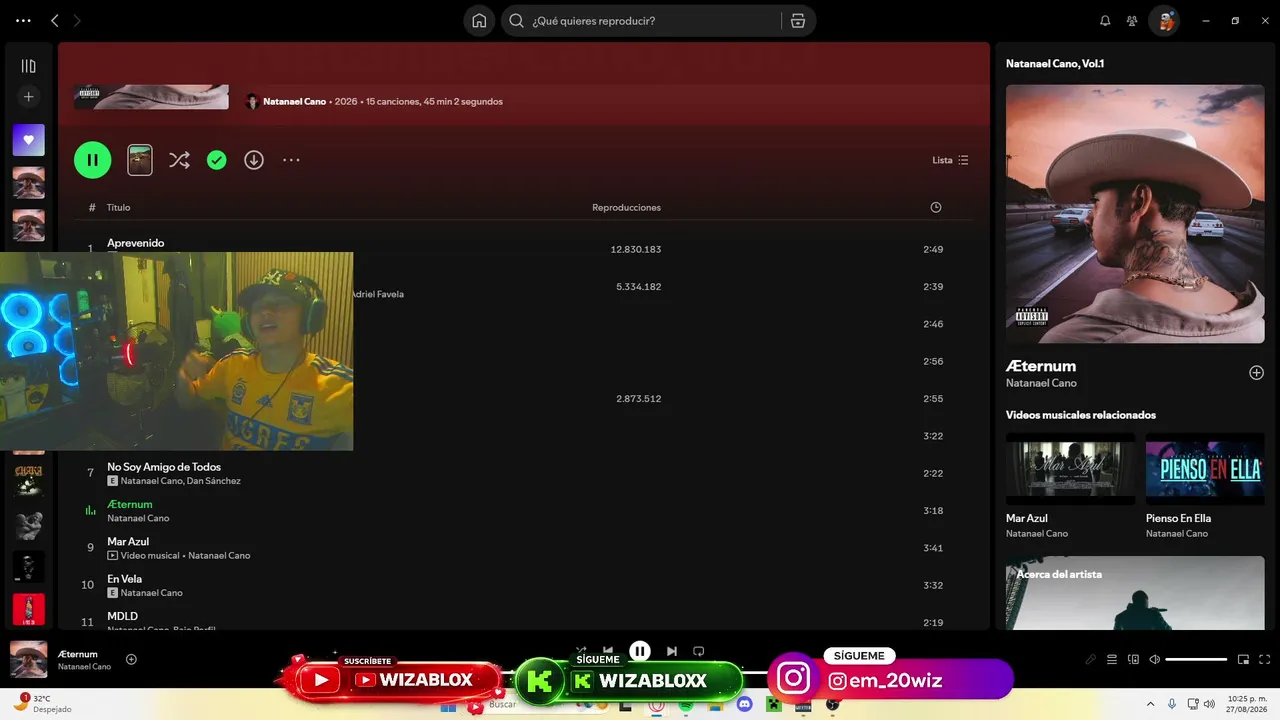Open Adriel Favela artist link
Image resolution: width=1280 pixels, height=720 pixels.
pyautogui.click(x=377, y=294)
